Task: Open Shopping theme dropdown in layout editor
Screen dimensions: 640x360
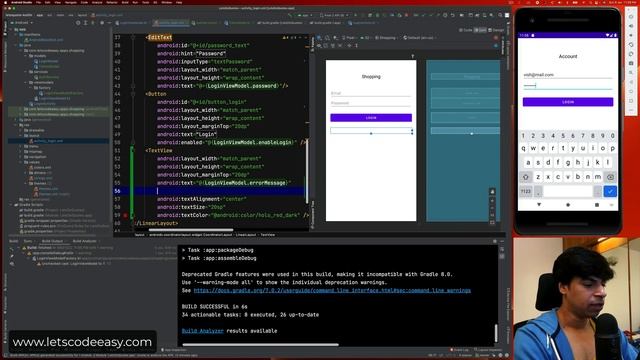Action: point(386,38)
